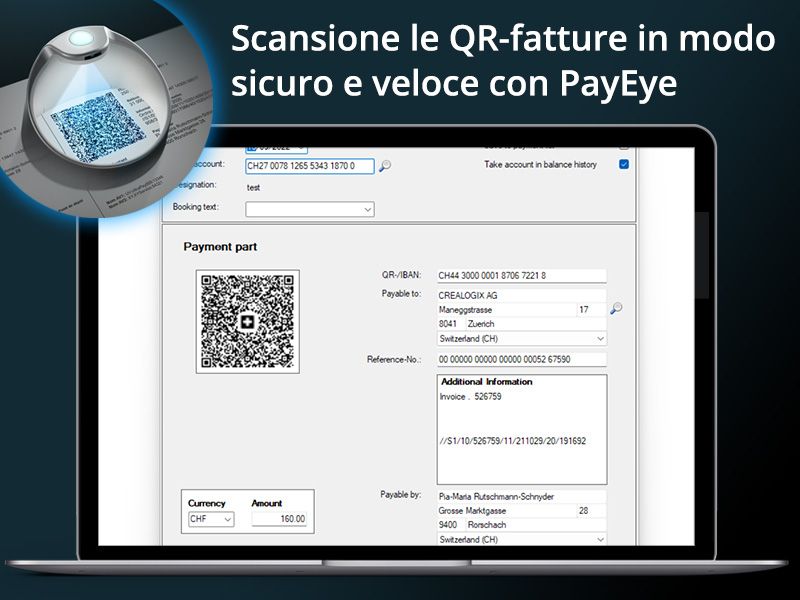Click the Amount field showing 160.00
Screen dimensions: 800x600
coord(279,519)
